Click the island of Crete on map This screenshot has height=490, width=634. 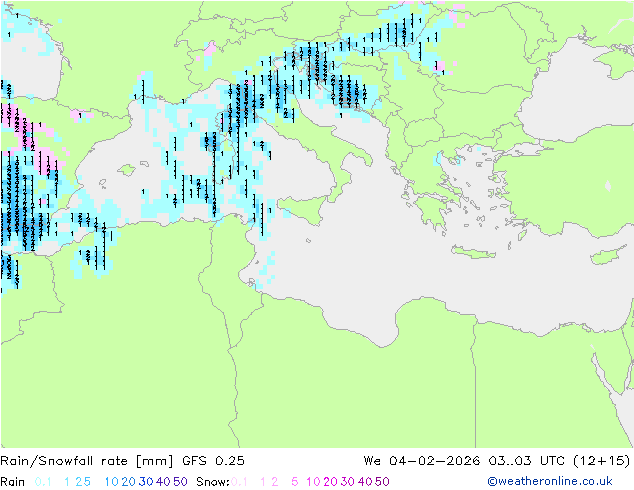(x=473, y=252)
